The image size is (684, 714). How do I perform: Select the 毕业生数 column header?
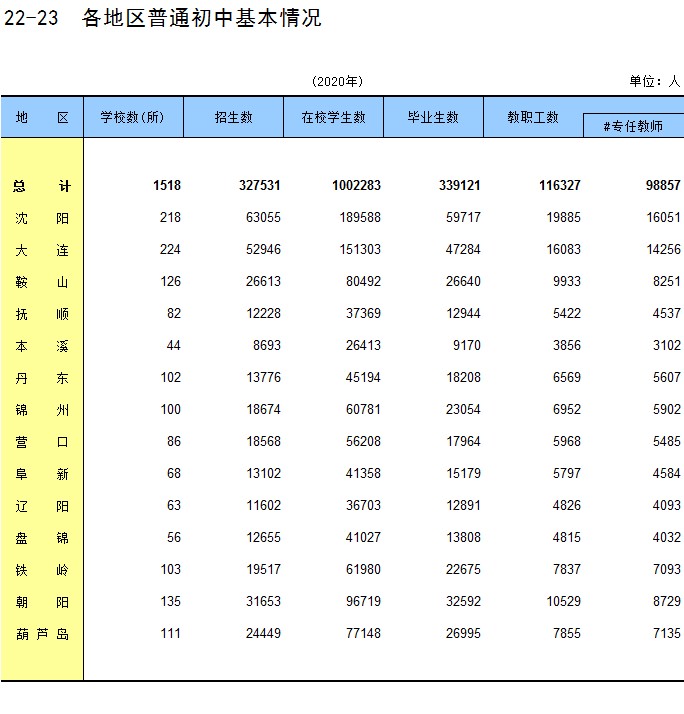pos(433,117)
